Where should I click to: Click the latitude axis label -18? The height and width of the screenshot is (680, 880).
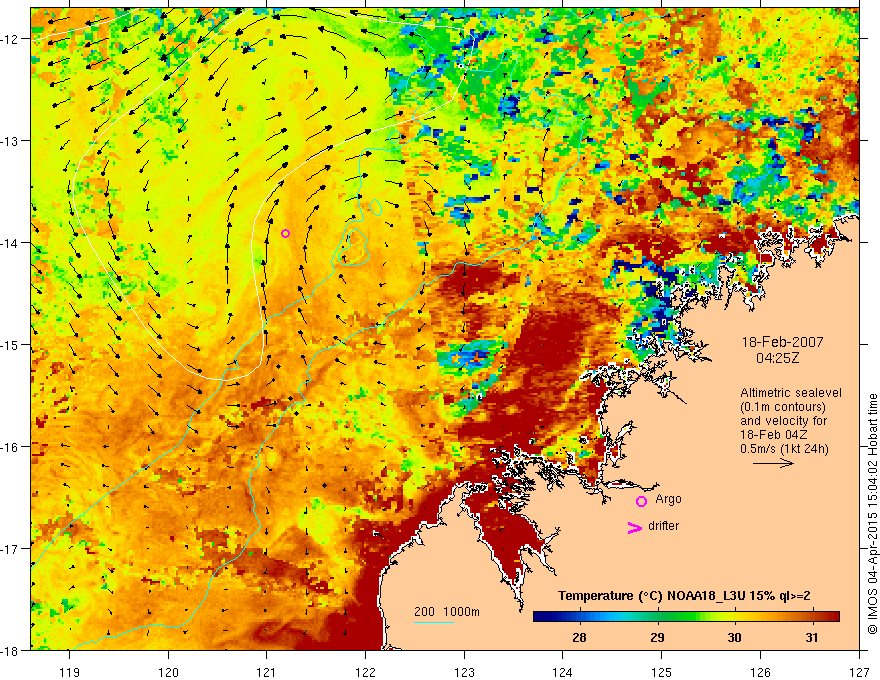pos(10,651)
